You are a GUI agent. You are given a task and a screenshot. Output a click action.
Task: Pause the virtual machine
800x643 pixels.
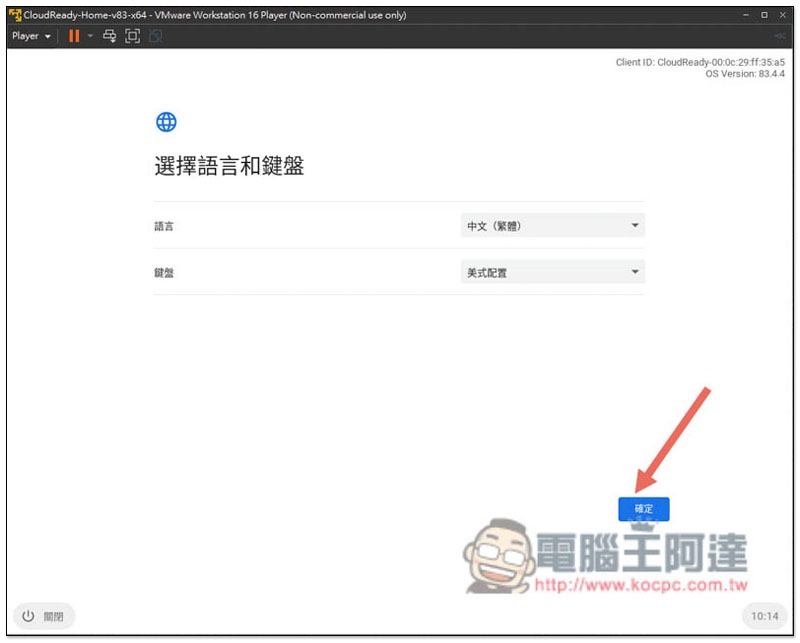point(74,36)
